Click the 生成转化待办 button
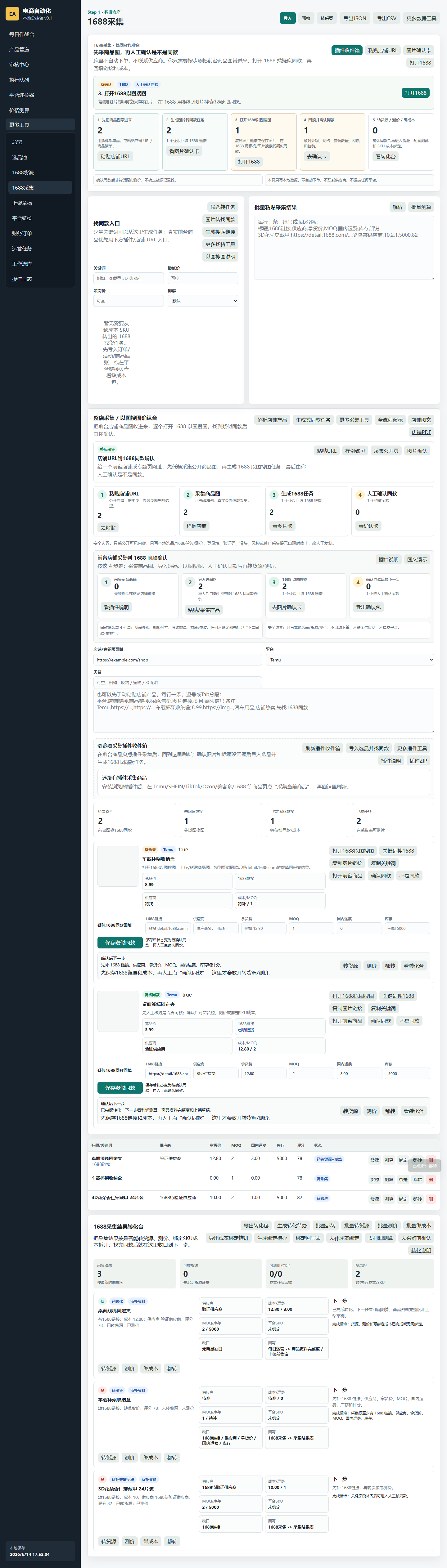Screen dimensions: 447x1568 pyautogui.click(x=292, y=1225)
